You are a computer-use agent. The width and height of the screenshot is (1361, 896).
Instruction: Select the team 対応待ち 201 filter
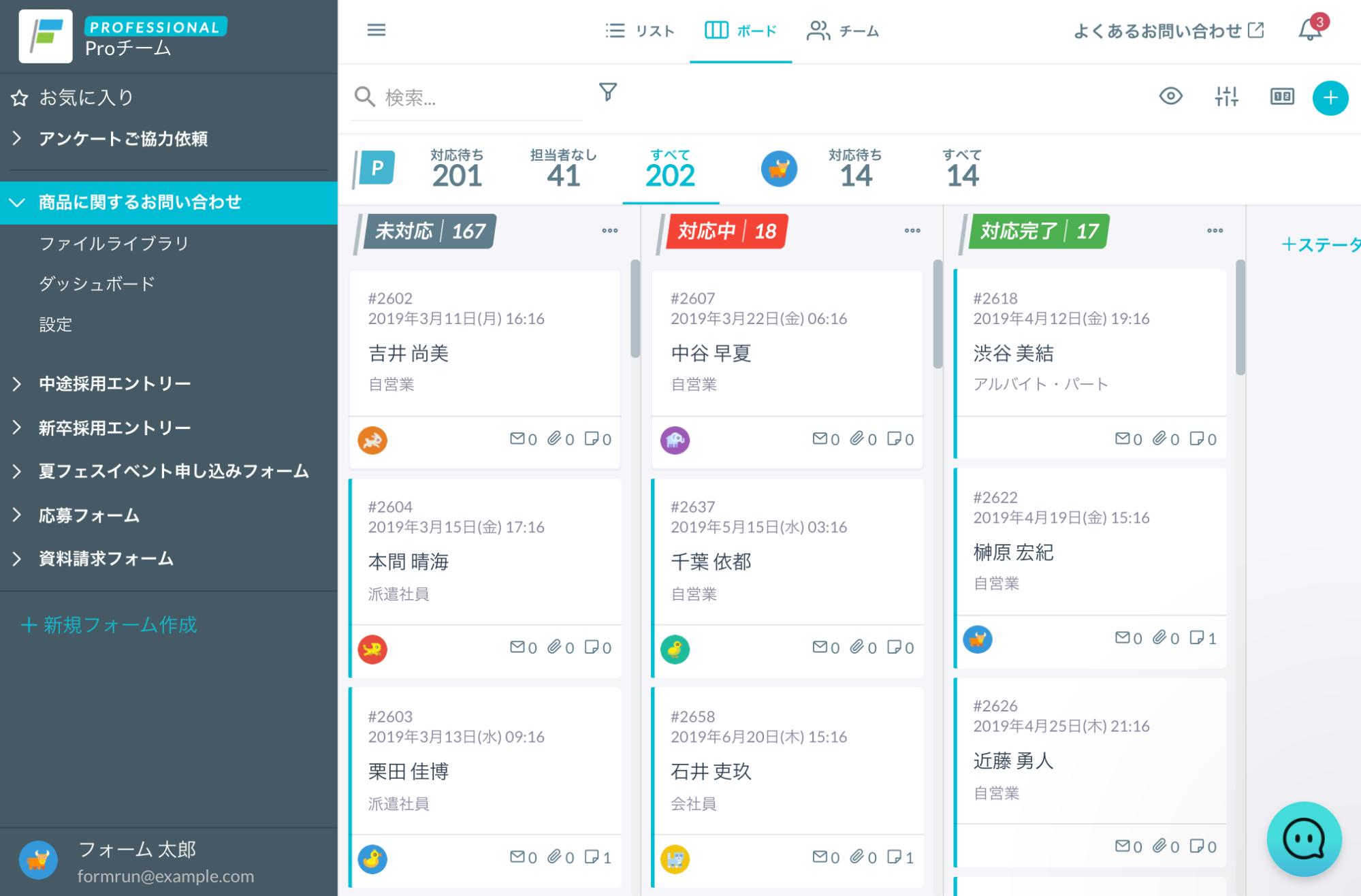tap(457, 168)
